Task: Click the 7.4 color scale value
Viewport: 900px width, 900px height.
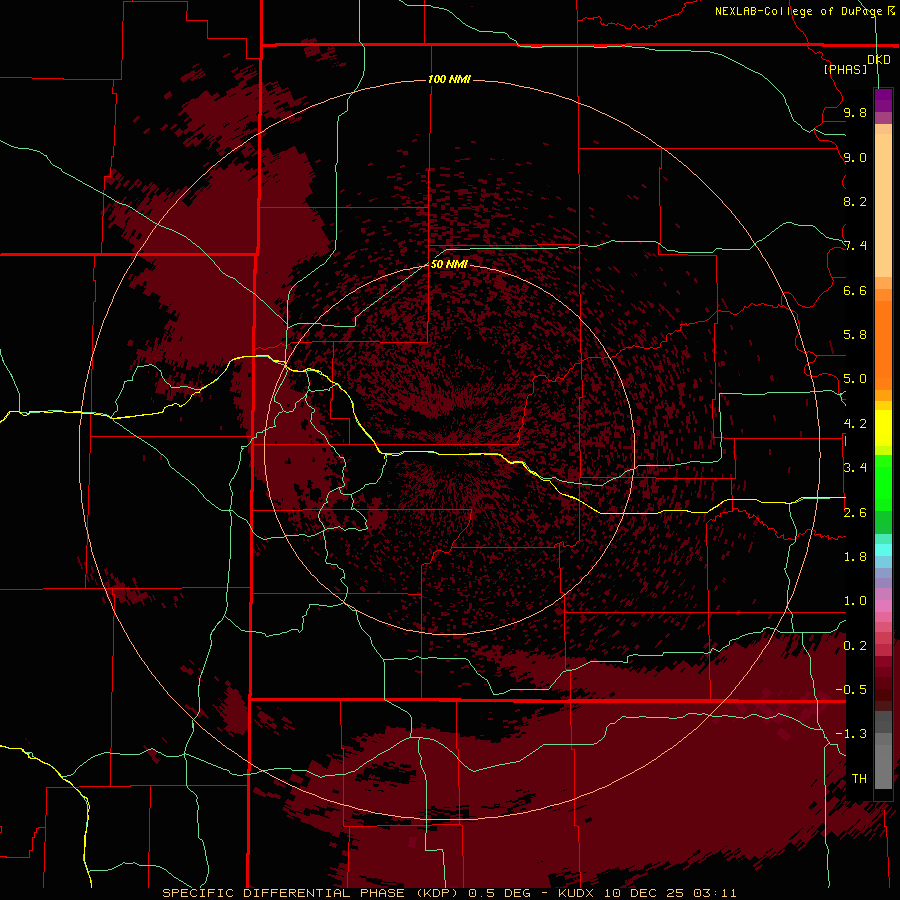Action: coord(855,246)
